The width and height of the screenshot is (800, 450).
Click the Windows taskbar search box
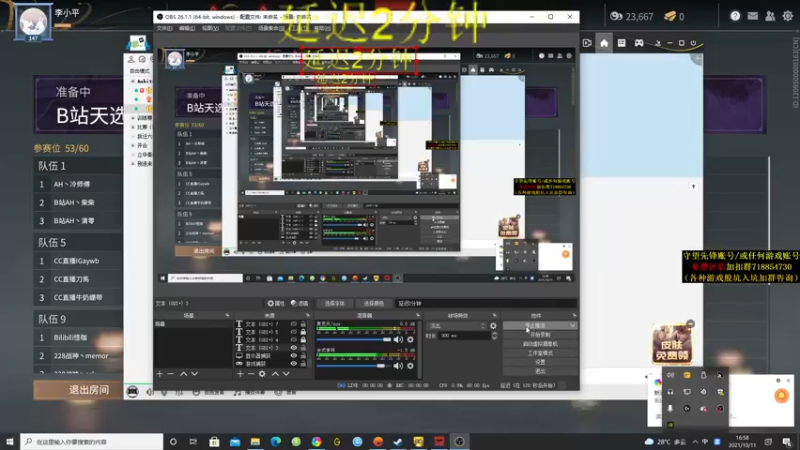pyautogui.click(x=92, y=441)
